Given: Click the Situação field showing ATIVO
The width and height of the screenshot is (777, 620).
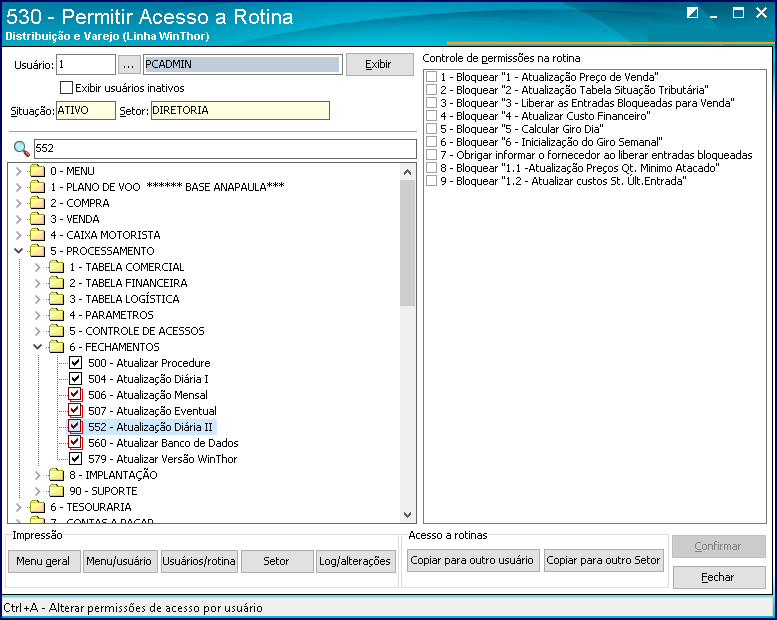Looking at the screenshot, I should tap(86, 111).
